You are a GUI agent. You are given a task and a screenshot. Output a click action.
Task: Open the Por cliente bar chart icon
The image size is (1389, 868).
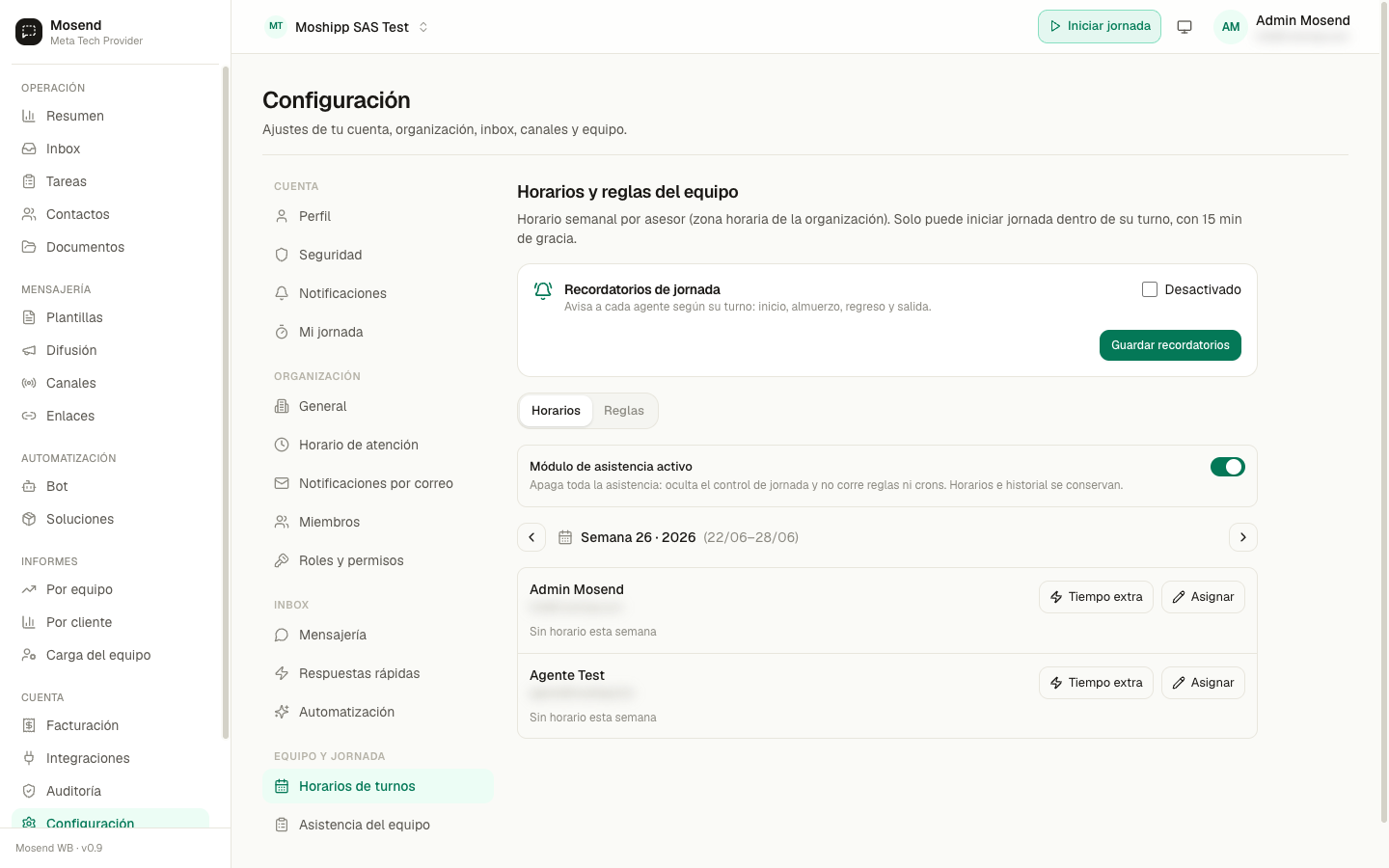[29, 622]
